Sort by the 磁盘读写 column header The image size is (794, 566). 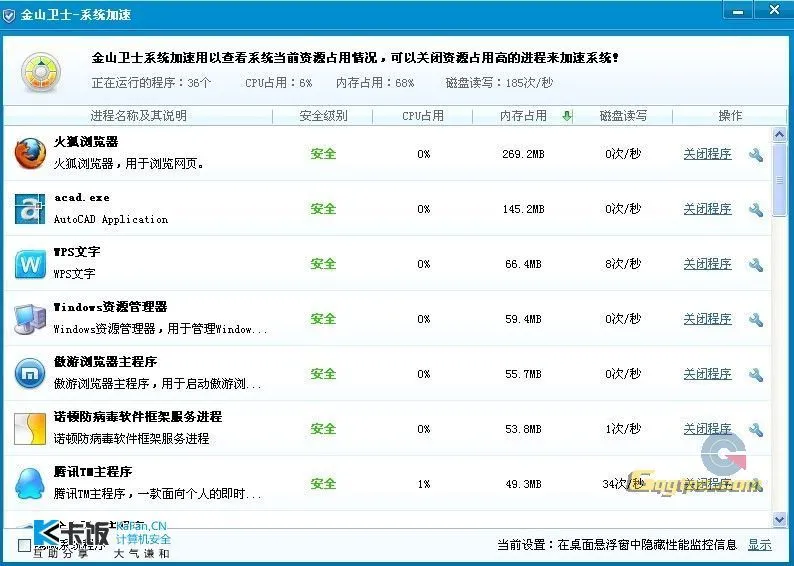[623, 116]
